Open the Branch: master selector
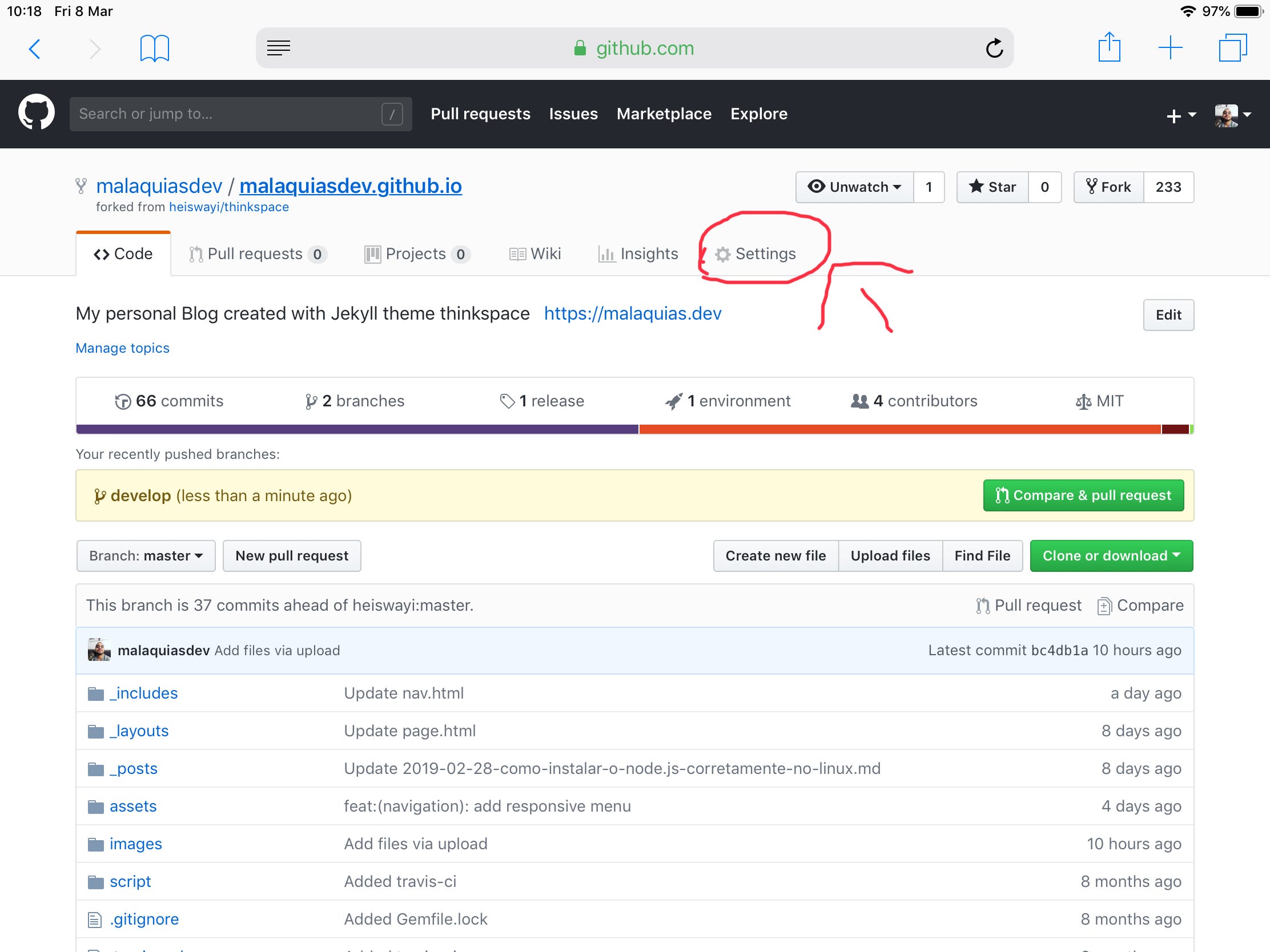 pyautogui.click(x=146, y=555)
